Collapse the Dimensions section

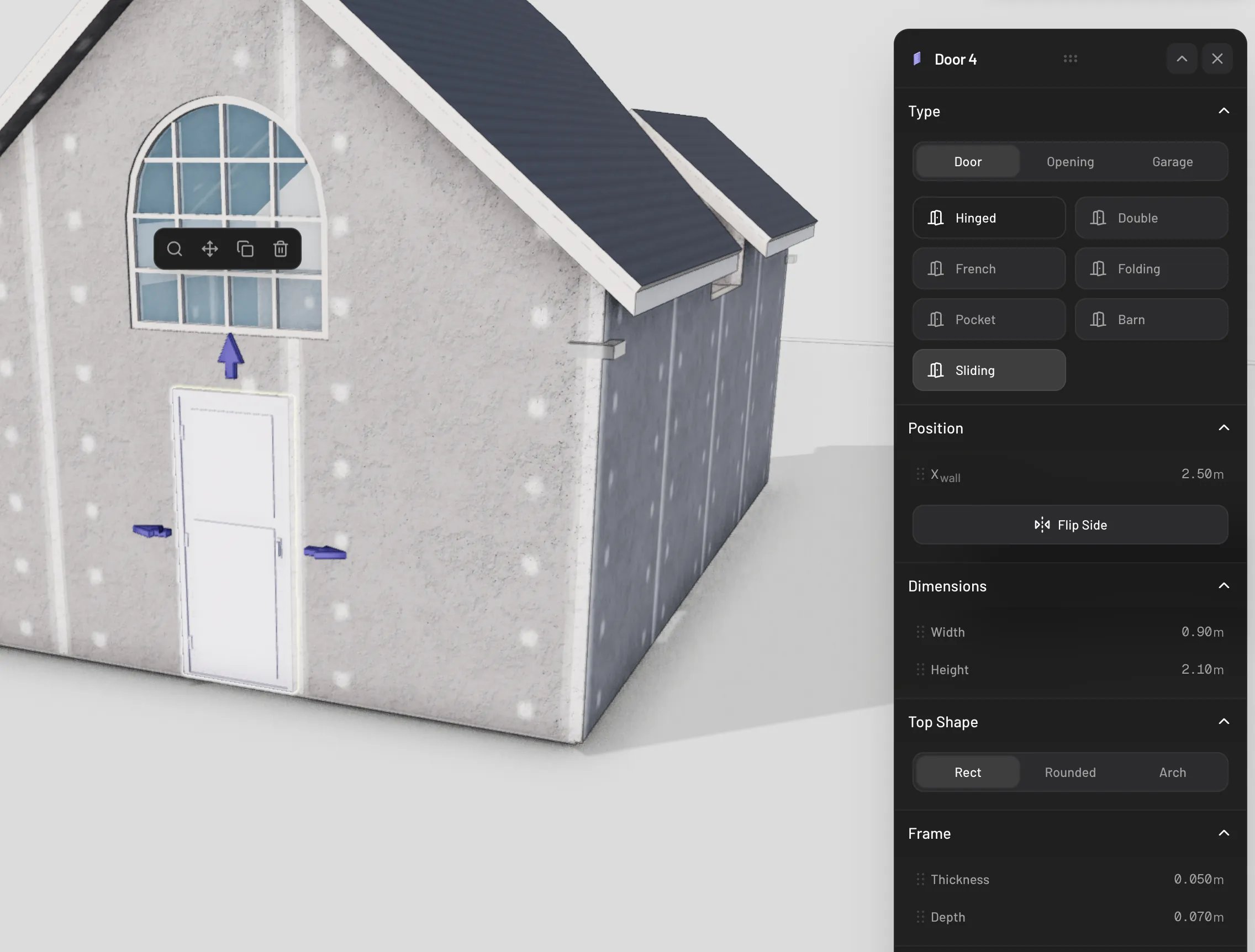1224,585
